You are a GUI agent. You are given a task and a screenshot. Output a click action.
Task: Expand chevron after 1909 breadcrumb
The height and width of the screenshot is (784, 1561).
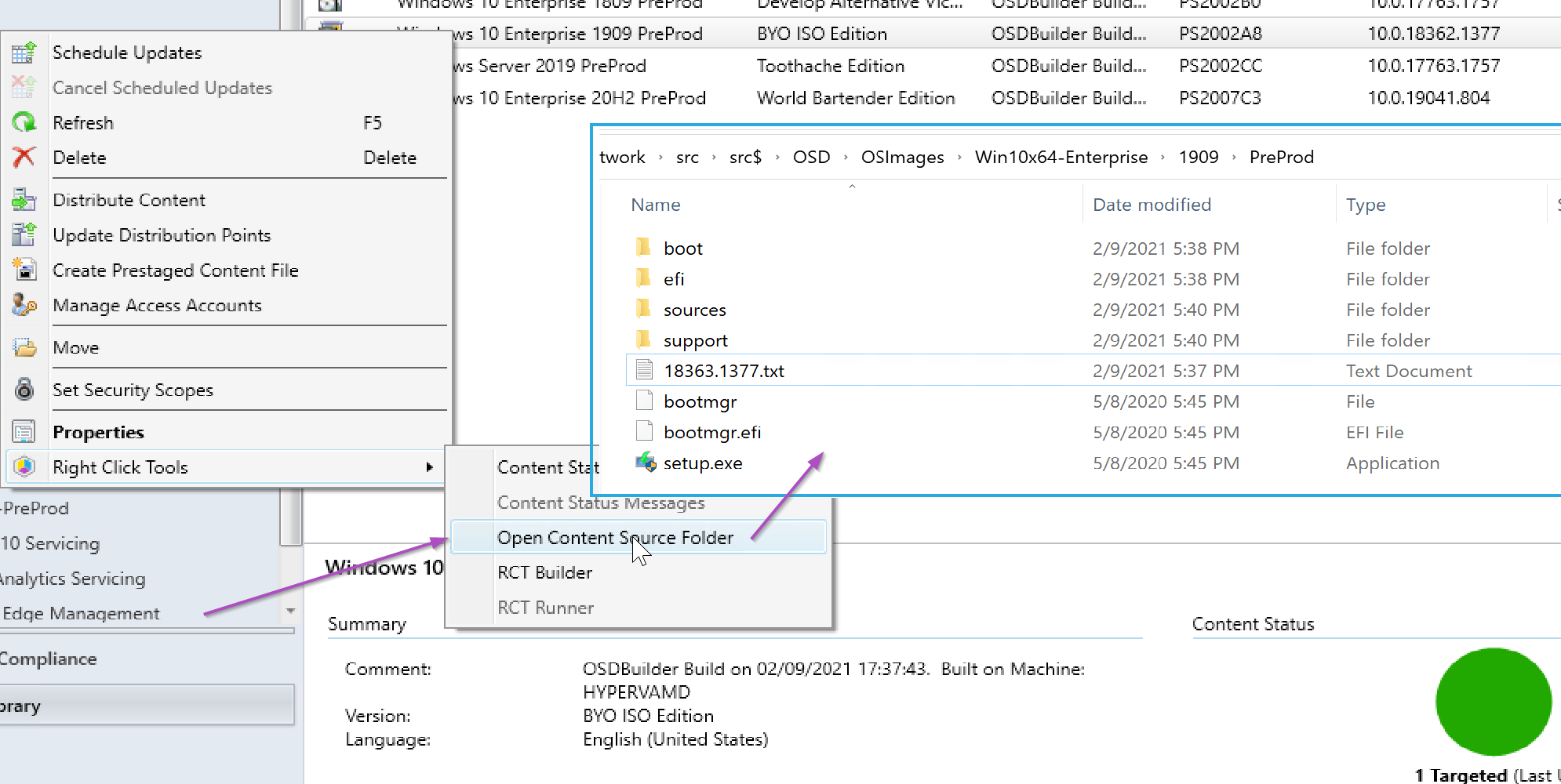(x=1234, y=158)
